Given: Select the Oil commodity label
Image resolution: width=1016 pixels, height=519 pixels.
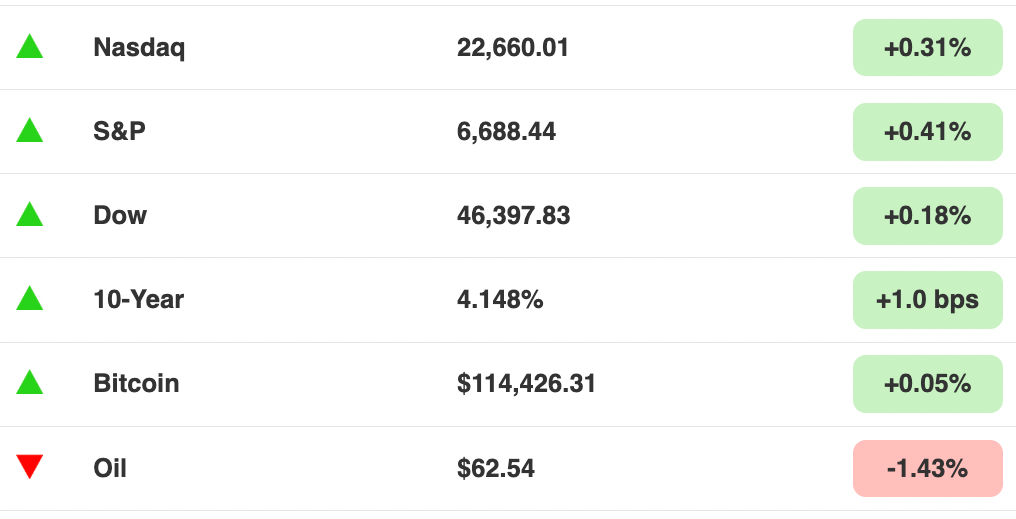Looking at the screenshot, I should coord(110,468).
